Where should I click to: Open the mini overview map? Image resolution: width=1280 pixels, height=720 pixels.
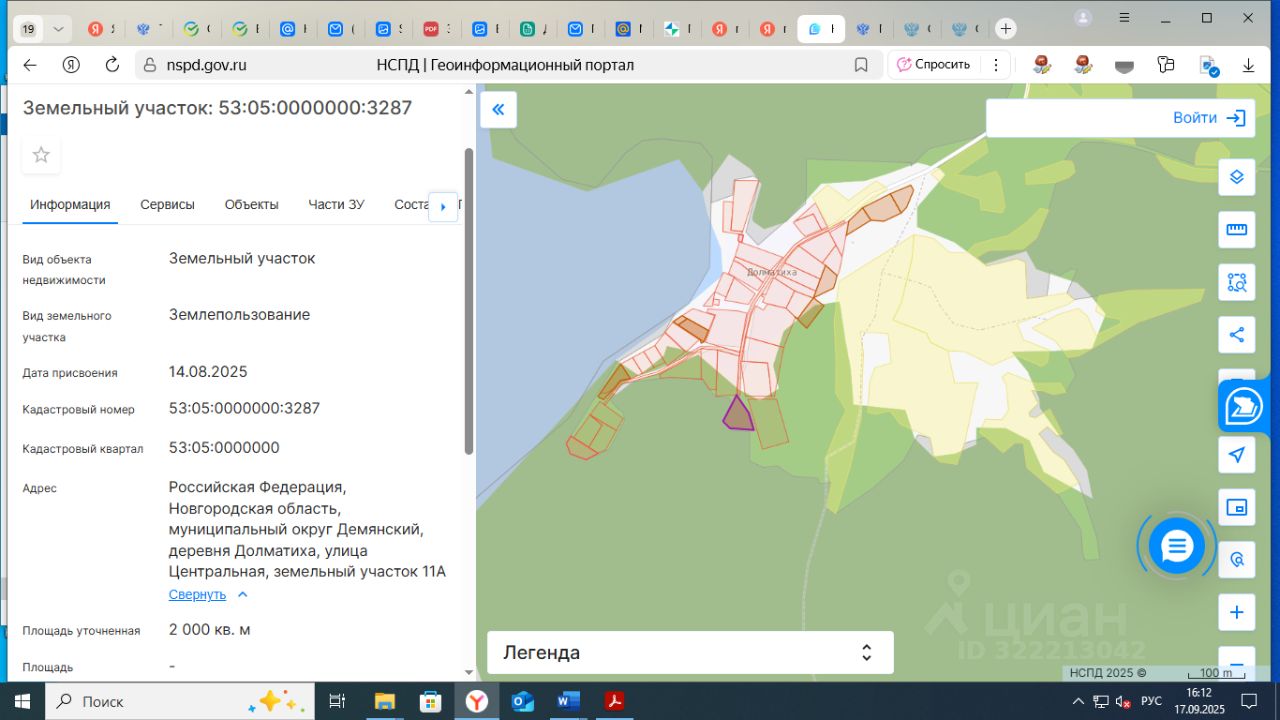1237,507
